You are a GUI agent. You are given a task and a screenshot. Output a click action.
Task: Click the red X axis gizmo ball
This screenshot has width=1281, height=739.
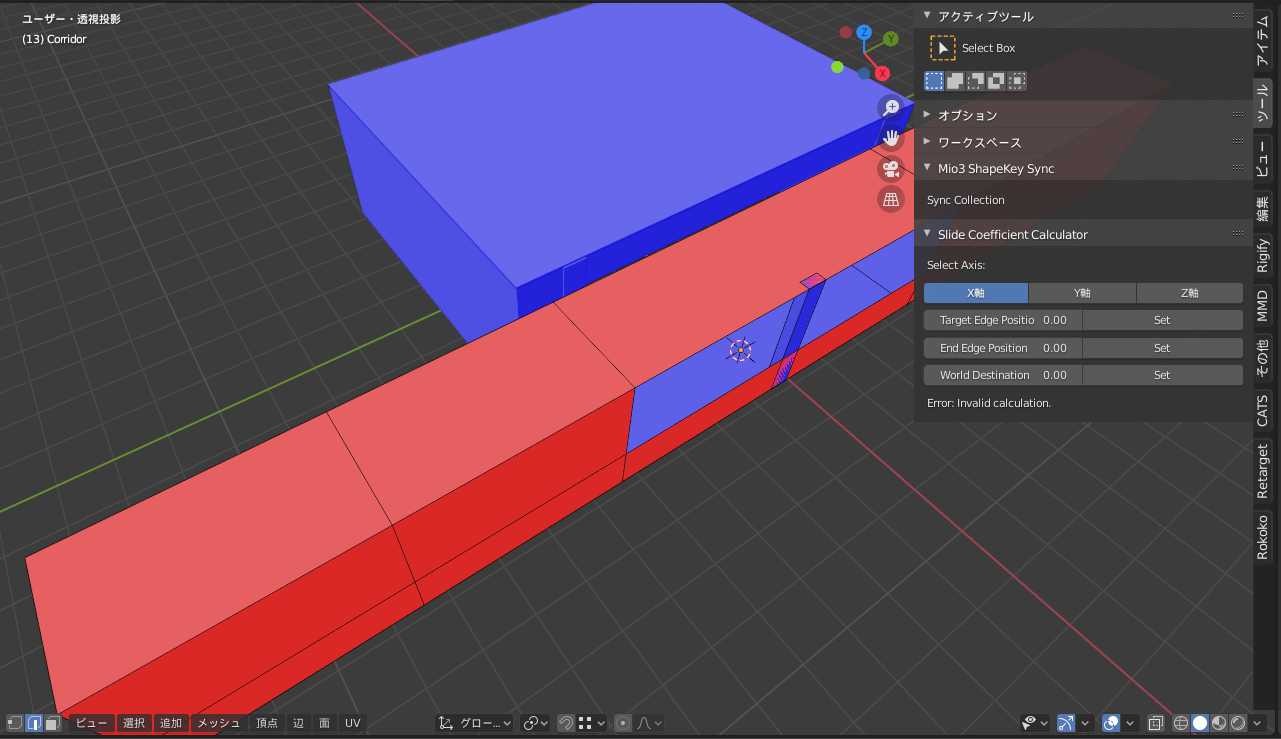click(x=883, y=73)
